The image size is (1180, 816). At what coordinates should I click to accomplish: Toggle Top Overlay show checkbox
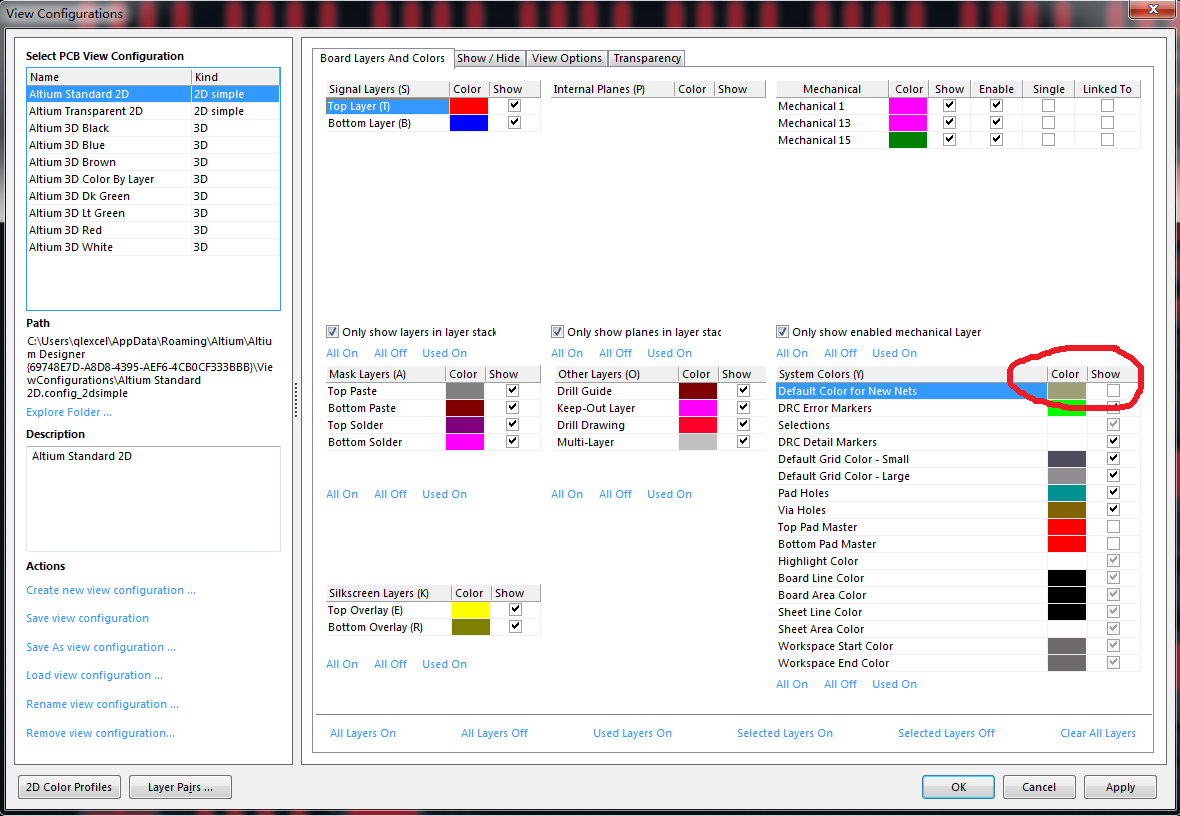pos(515,609)
